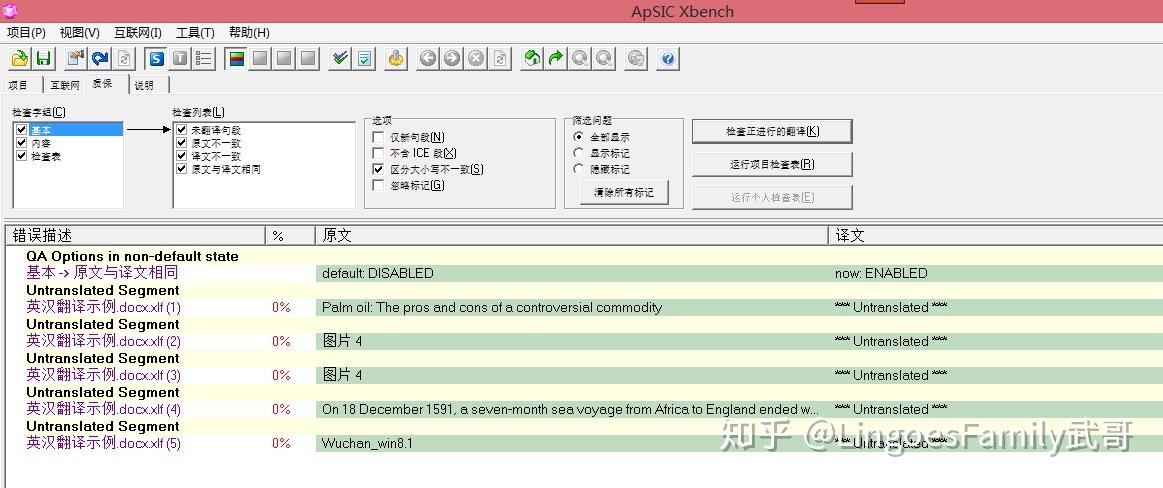The width and height of the screenshot is (1163, 488).
Task: Open the 帮助(H) menu
Action: point(249,33)
